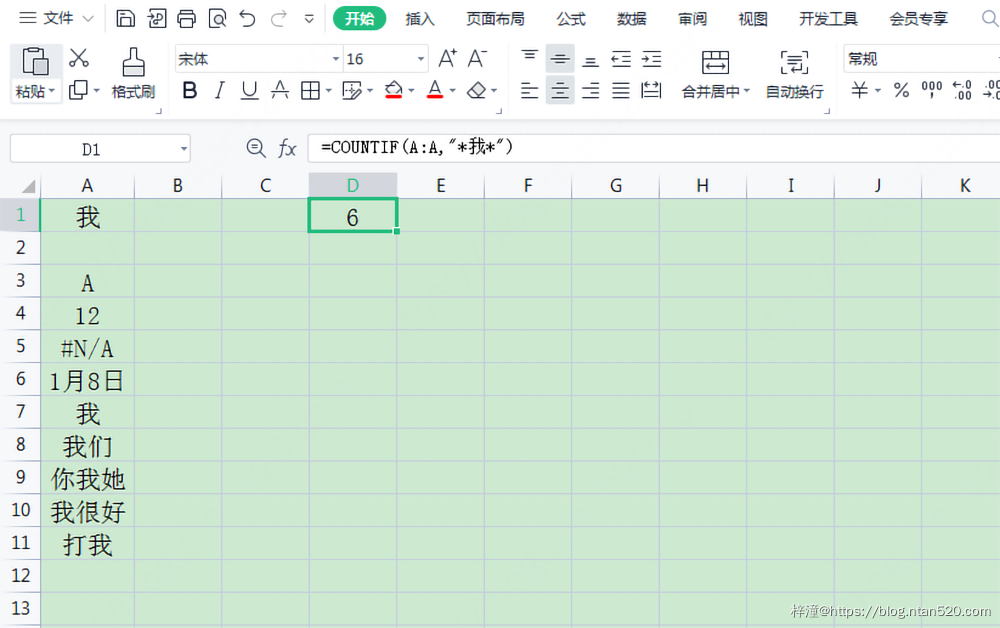Expand the quick access toolbar customize arrow
The width and height of the screenshot is (1000, 628).
click(x=309, y=19)
